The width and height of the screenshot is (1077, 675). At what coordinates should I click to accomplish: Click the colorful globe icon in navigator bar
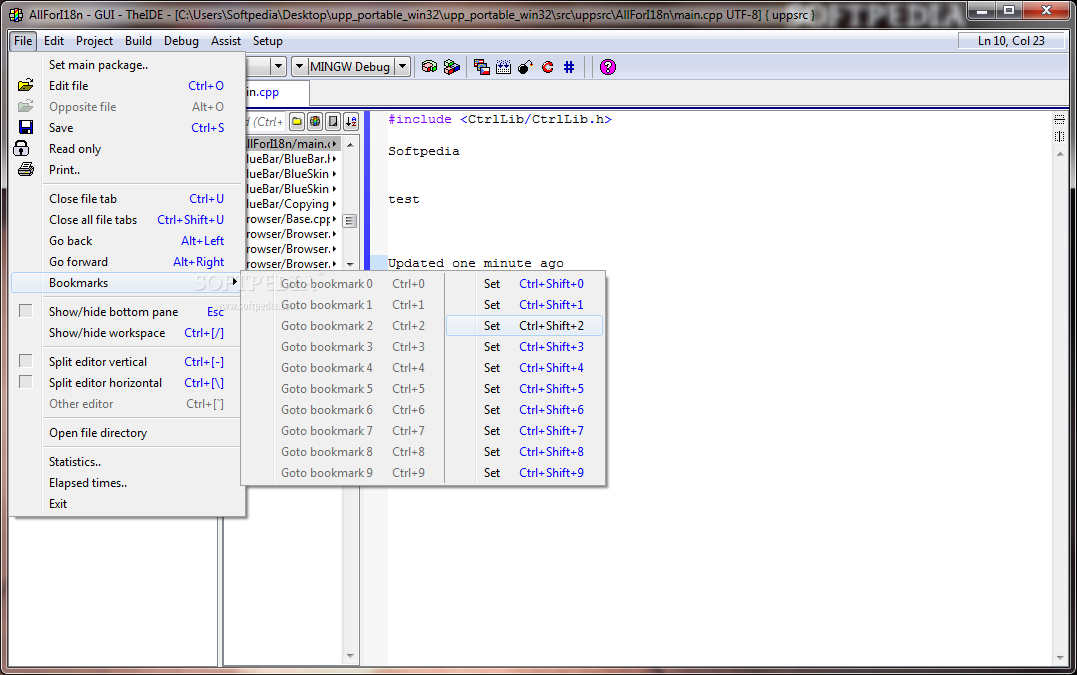coord(315,122)
